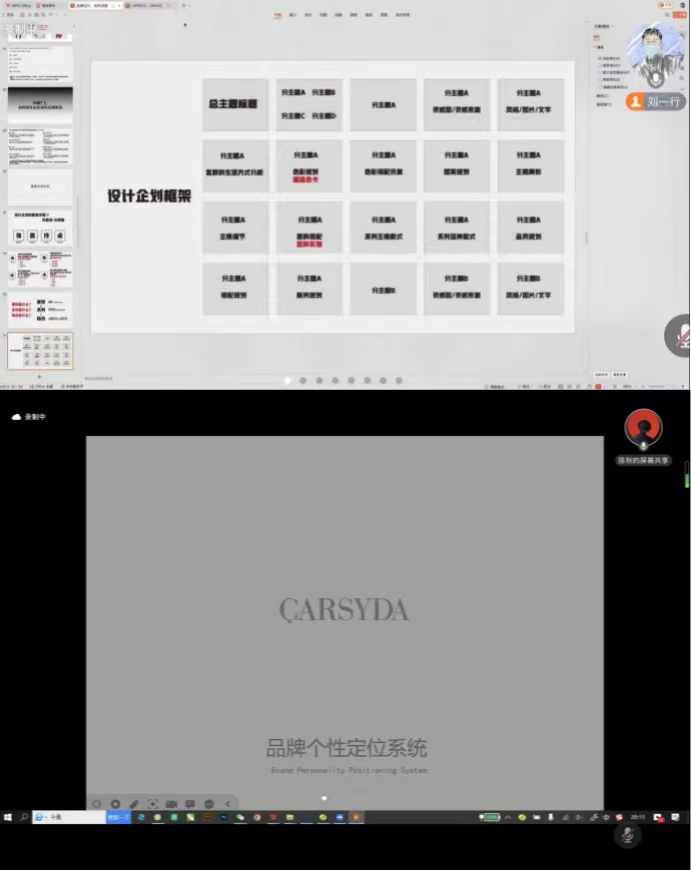This screenshot has width=691, height=870.
Task: Tick the first checkbox in right side panel
Action: click(600, 58)
